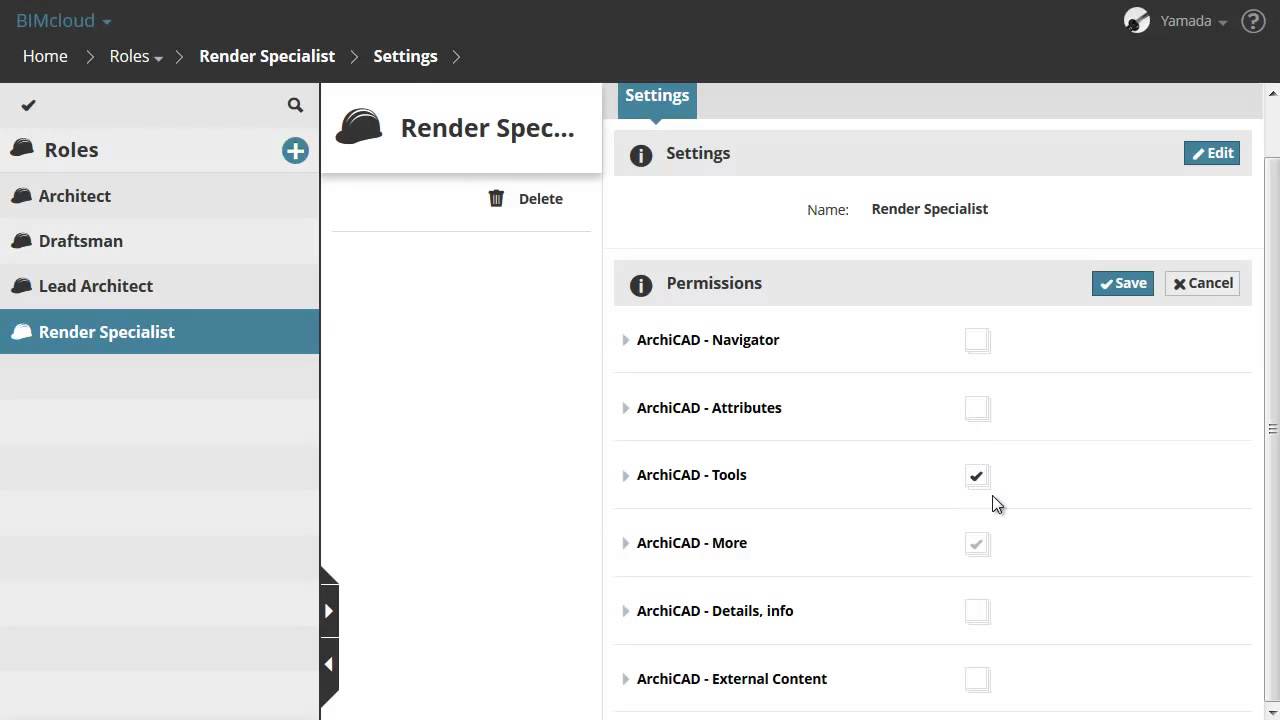Select Draftsman role in list
The image size is (1280, 720).
tap(160, 241)
